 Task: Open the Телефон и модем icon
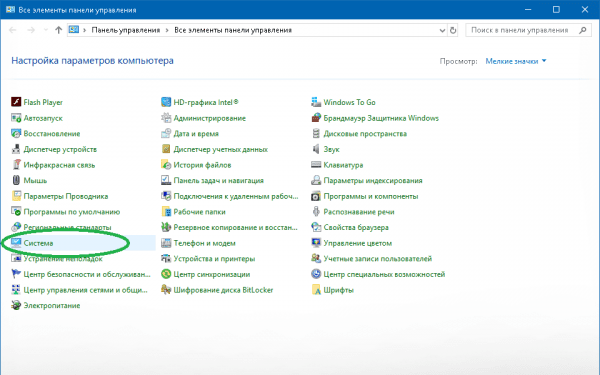coord(166,243)
